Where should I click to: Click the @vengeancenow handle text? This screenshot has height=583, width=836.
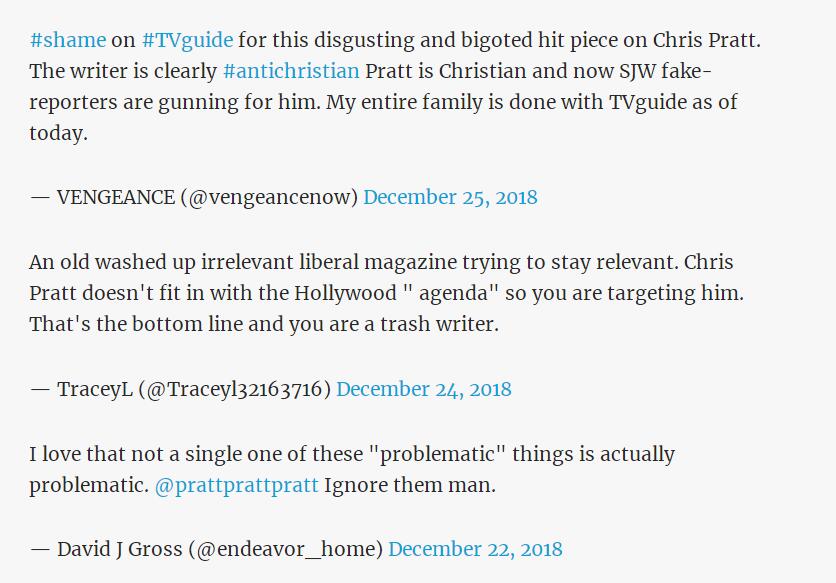coord(269,198)
